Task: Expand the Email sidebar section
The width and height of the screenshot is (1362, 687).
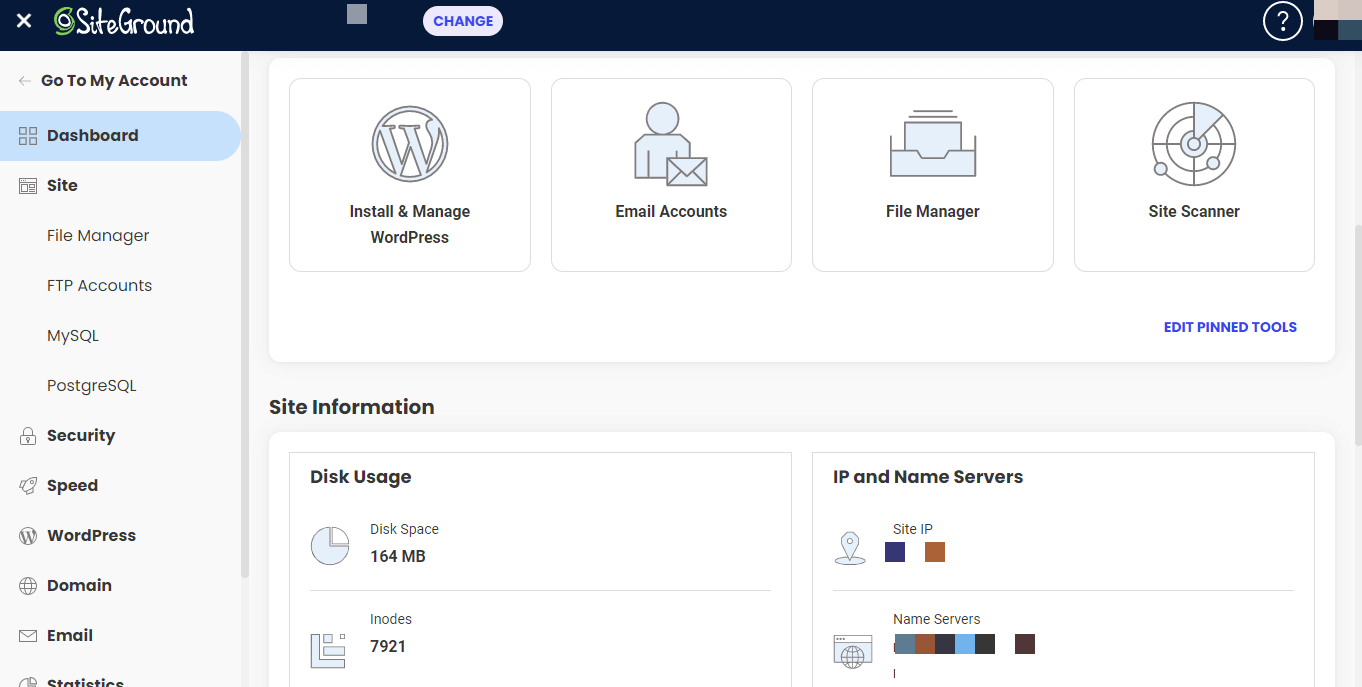Action: point(70,636)
